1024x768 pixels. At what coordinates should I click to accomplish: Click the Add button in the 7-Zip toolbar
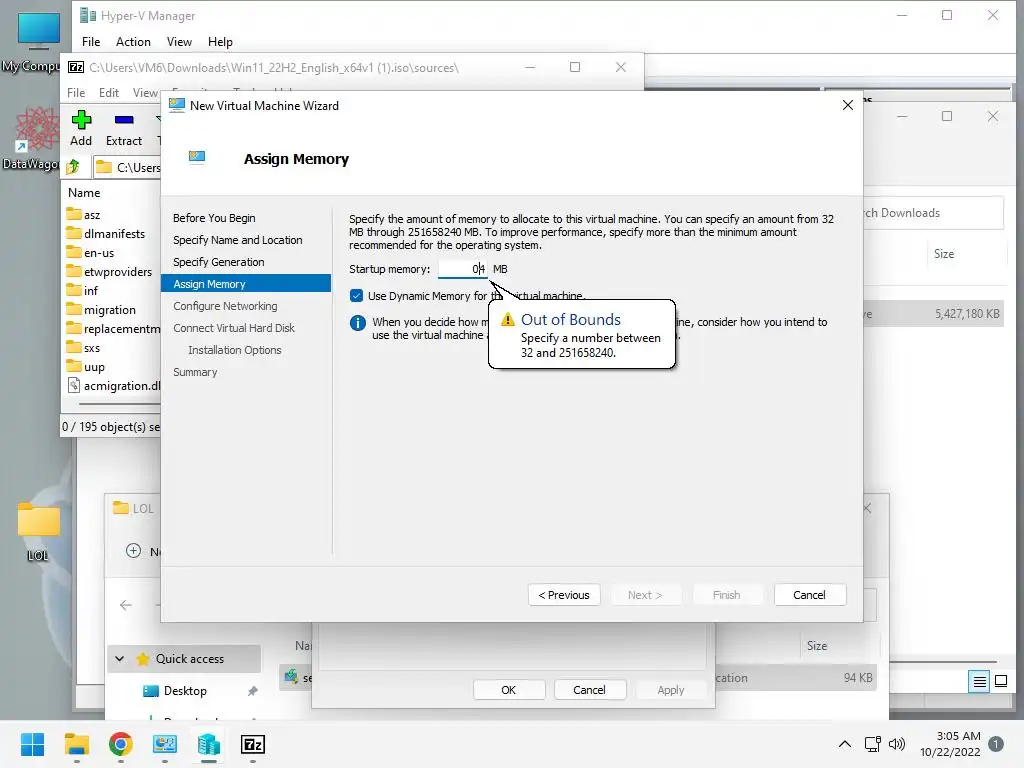click(81, 129)
